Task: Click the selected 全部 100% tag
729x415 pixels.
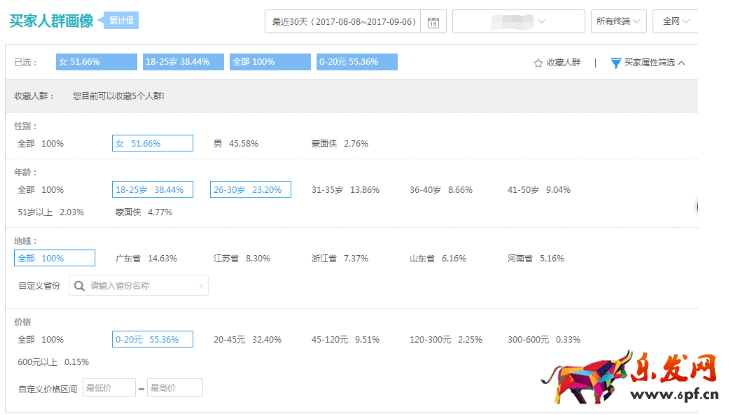Action: (263, 62)
